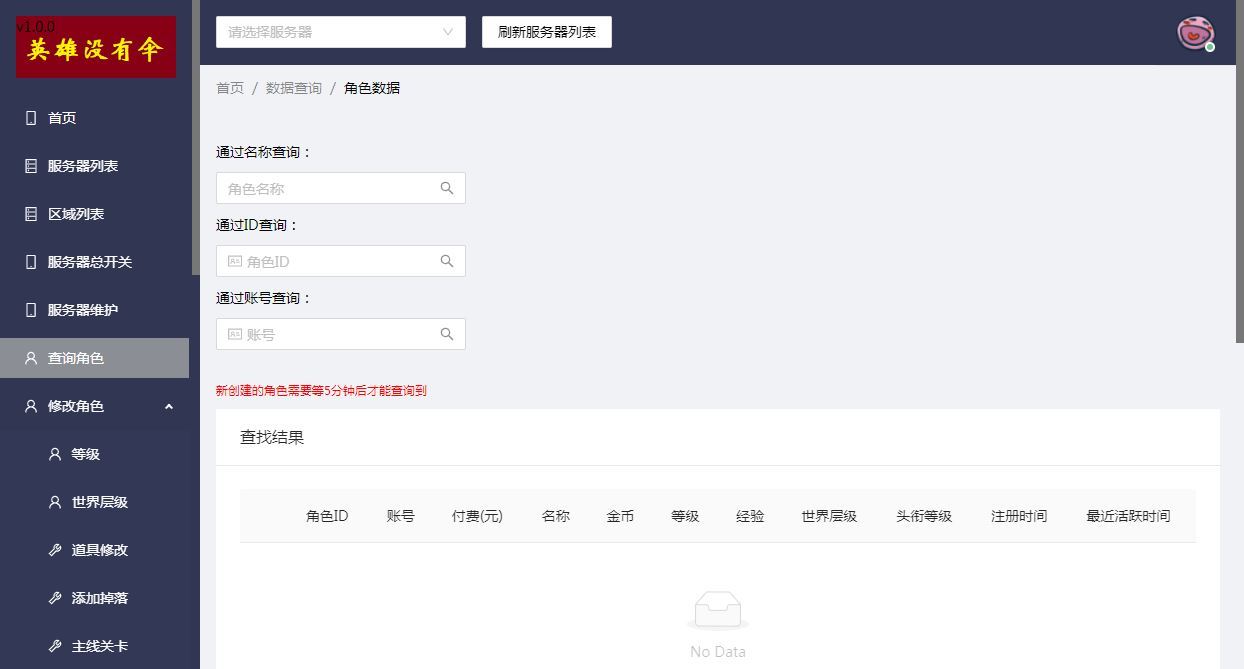1244x669 pixels.
Task: Go to 服务器维护 page
Action: pyautogui.click(x=83, y=310)
